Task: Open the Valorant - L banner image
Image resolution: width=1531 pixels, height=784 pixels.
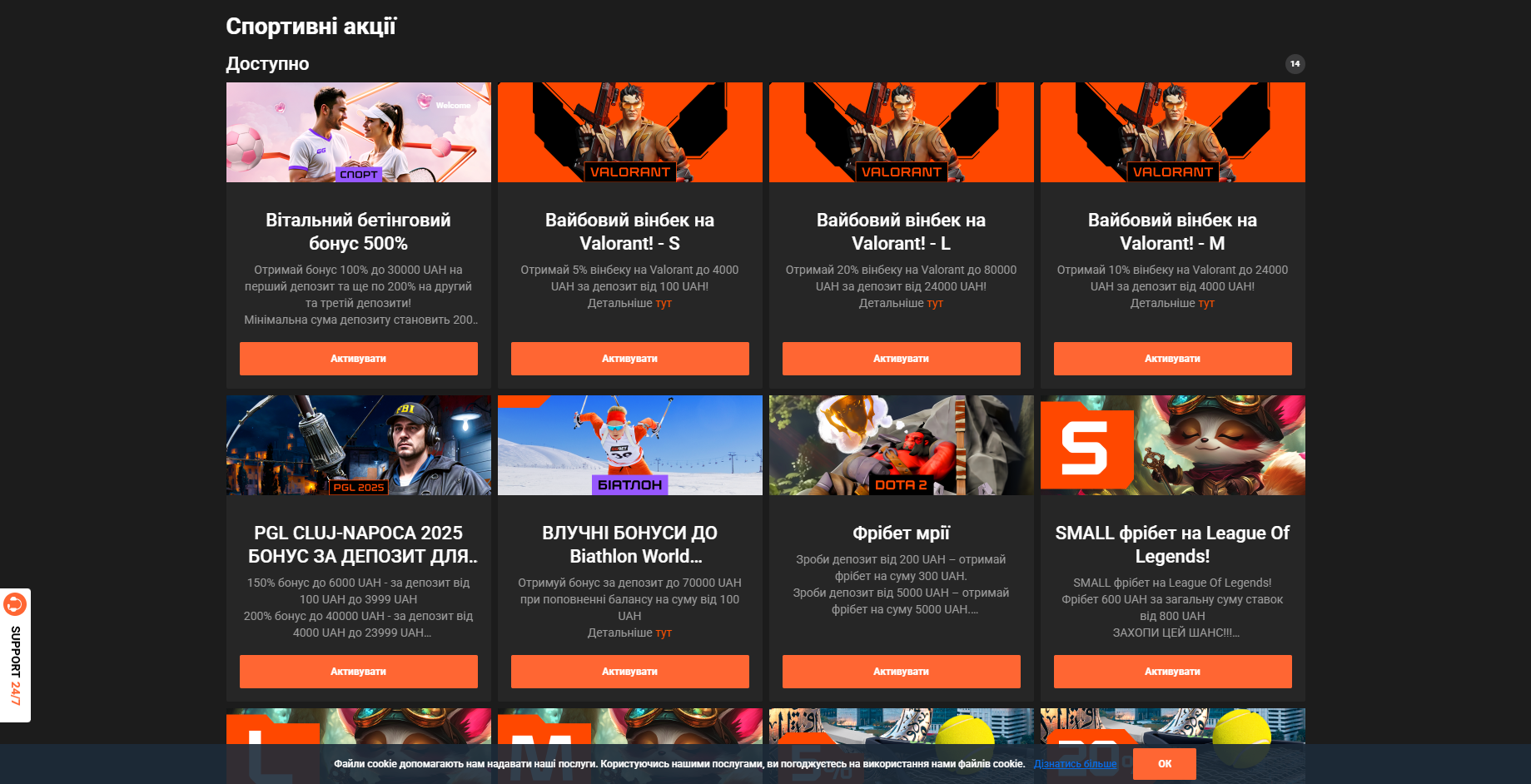Action: (901, 132)
